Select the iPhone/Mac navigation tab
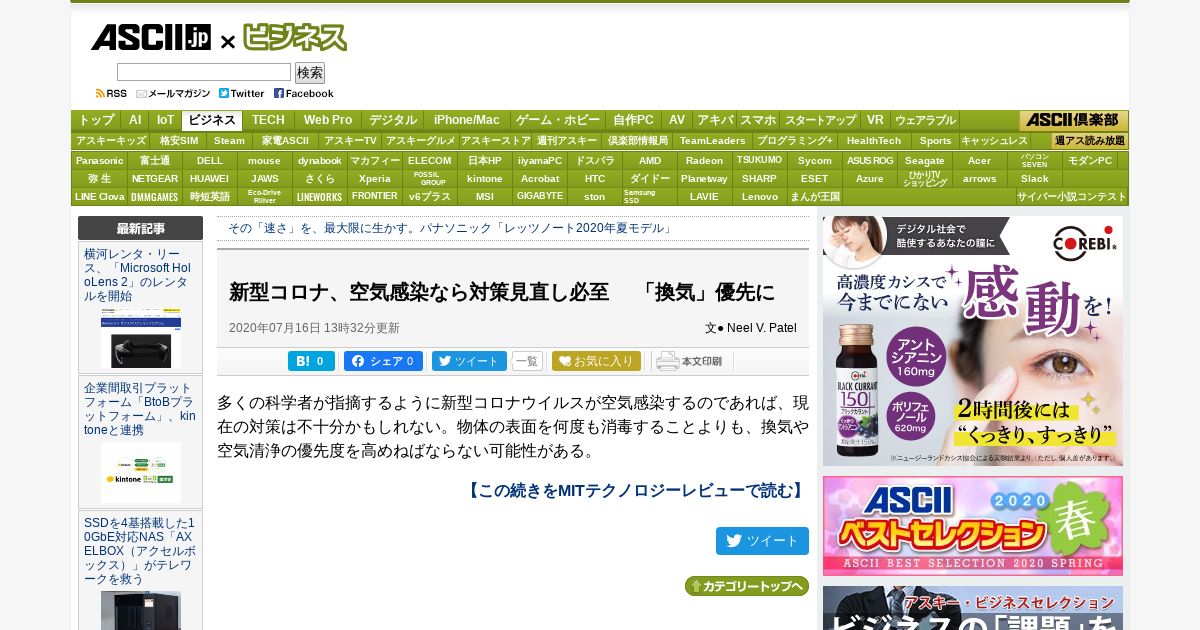The height and width of the screenshot is (630, 1200). [466, 120]
